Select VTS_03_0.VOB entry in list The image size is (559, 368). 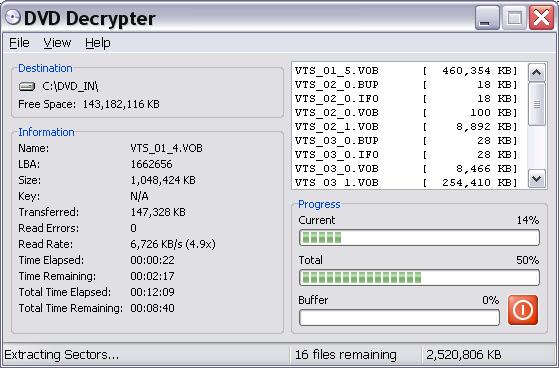406,168
